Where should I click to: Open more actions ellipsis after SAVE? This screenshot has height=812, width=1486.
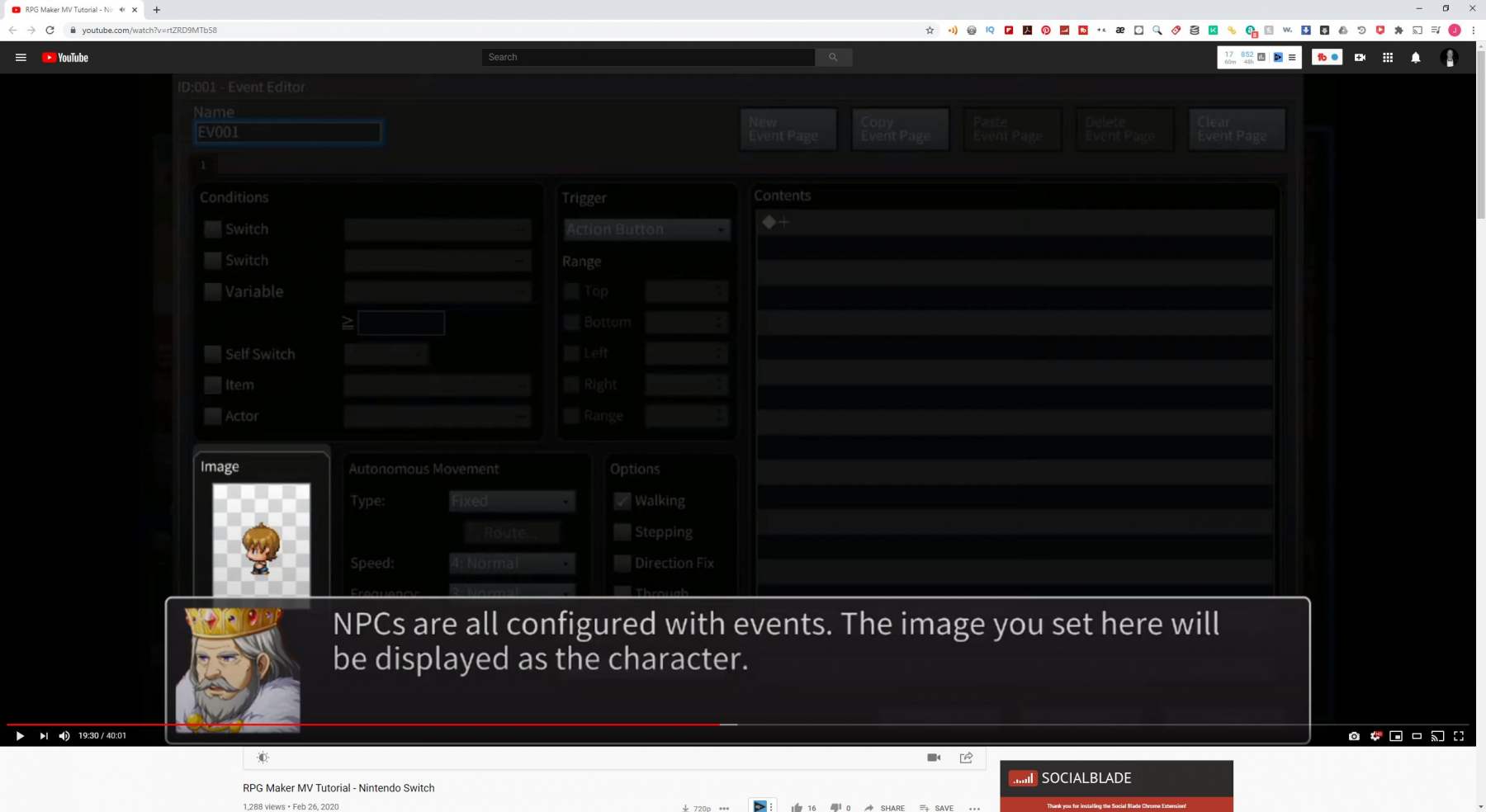click(x=974, y=808)
